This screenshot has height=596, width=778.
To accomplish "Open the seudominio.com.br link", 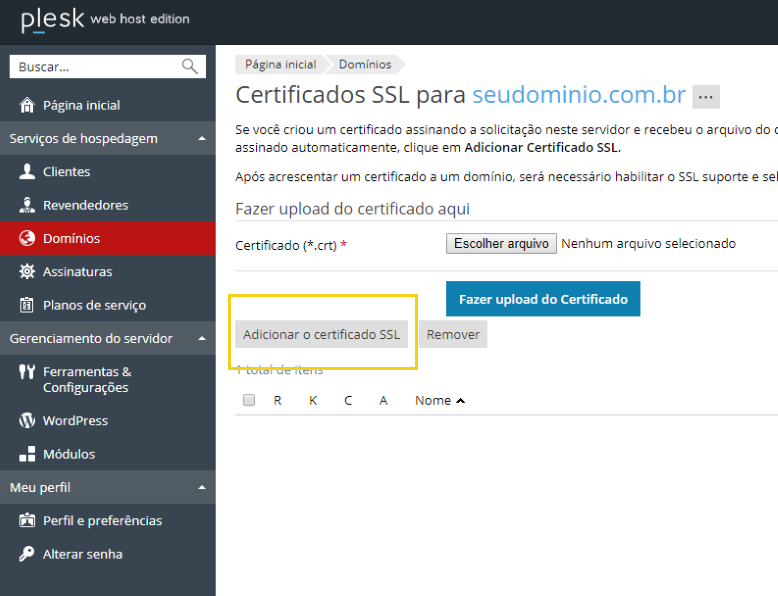I will pos(579,95).
